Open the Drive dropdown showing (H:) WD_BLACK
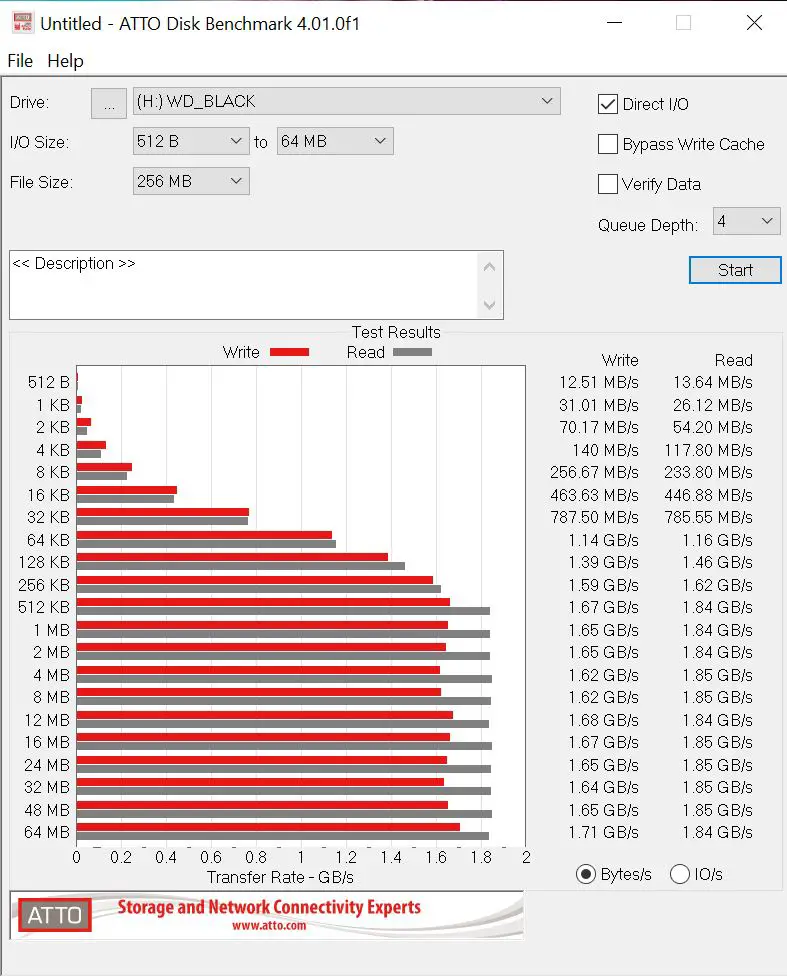 point(347,101)
